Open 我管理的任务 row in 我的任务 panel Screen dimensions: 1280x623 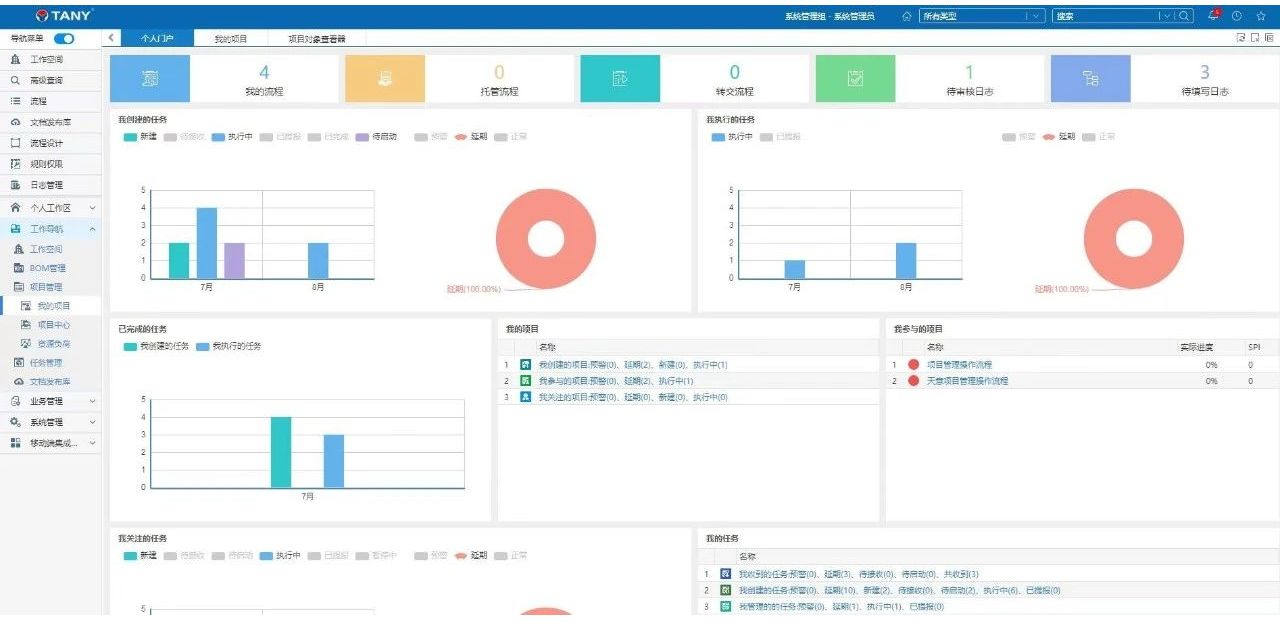[x=840, y=606]
